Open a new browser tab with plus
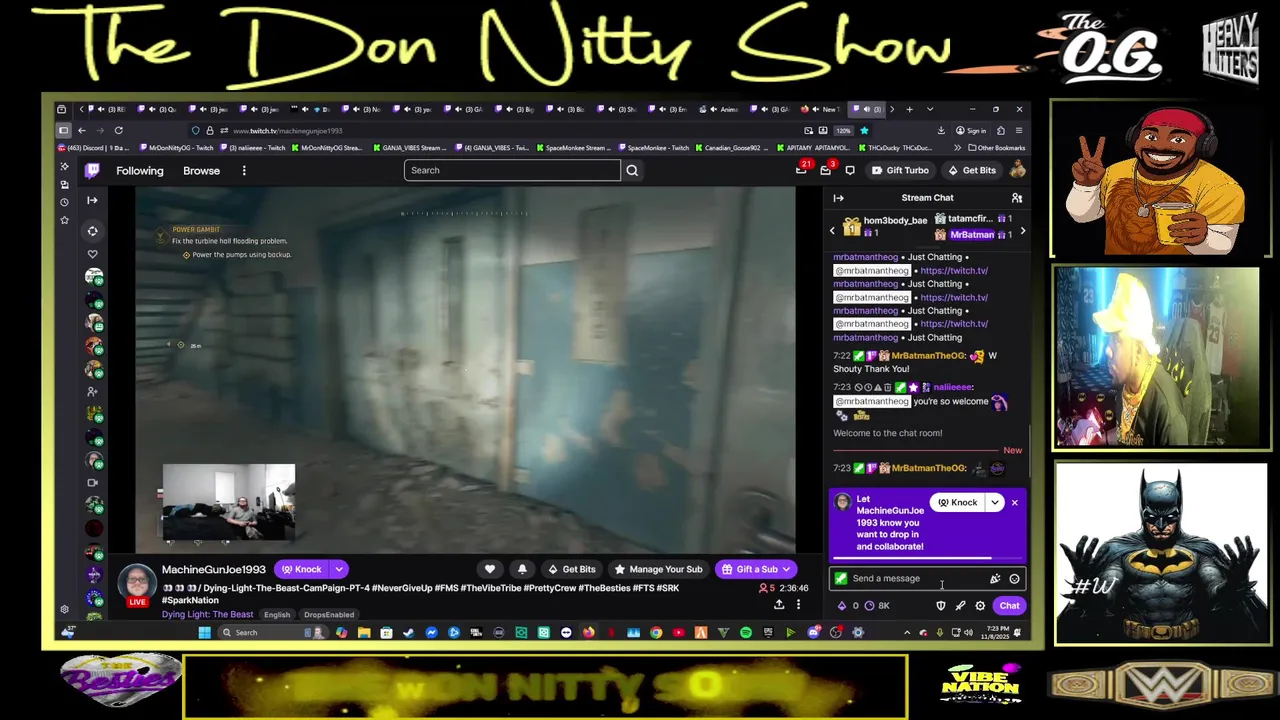 909,109
